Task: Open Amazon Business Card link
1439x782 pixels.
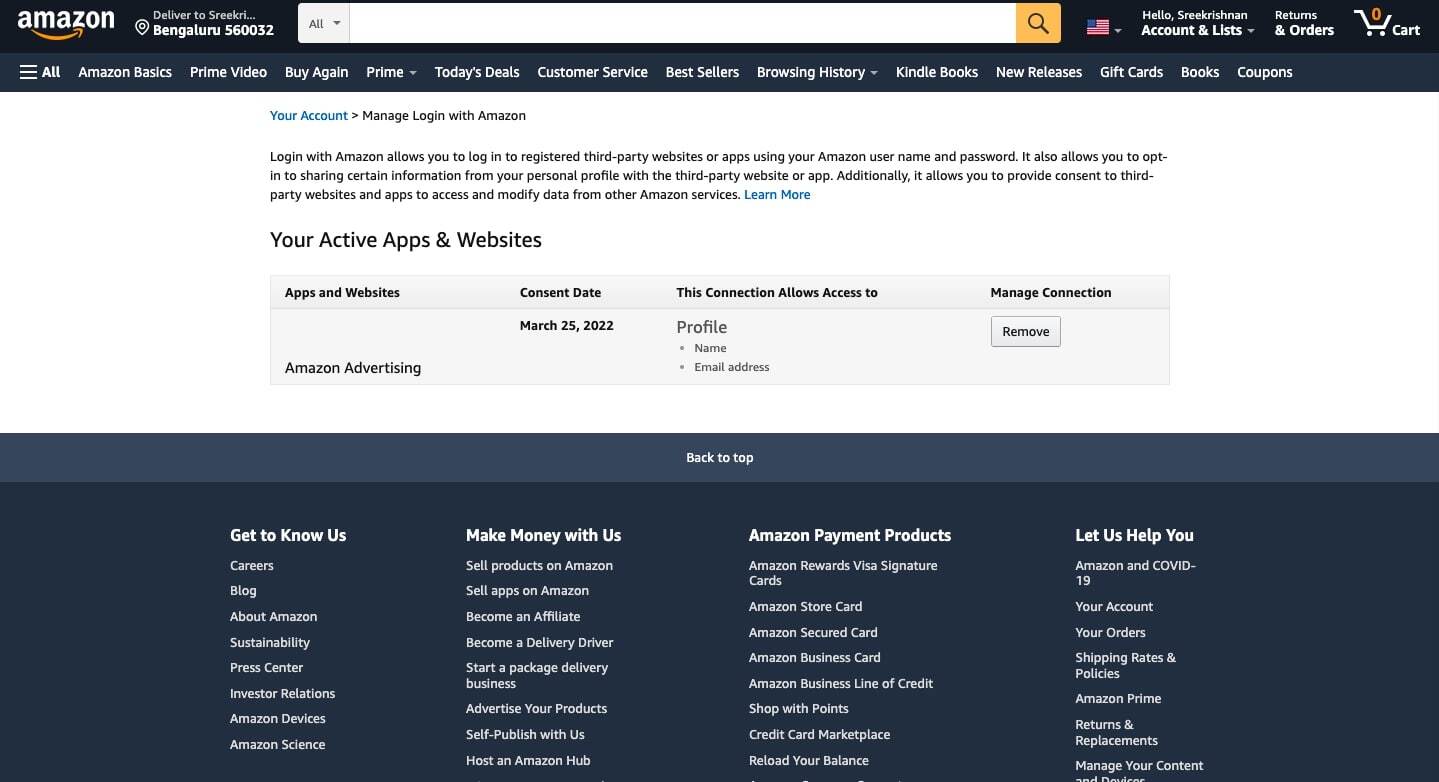Action: coord(815,658)
